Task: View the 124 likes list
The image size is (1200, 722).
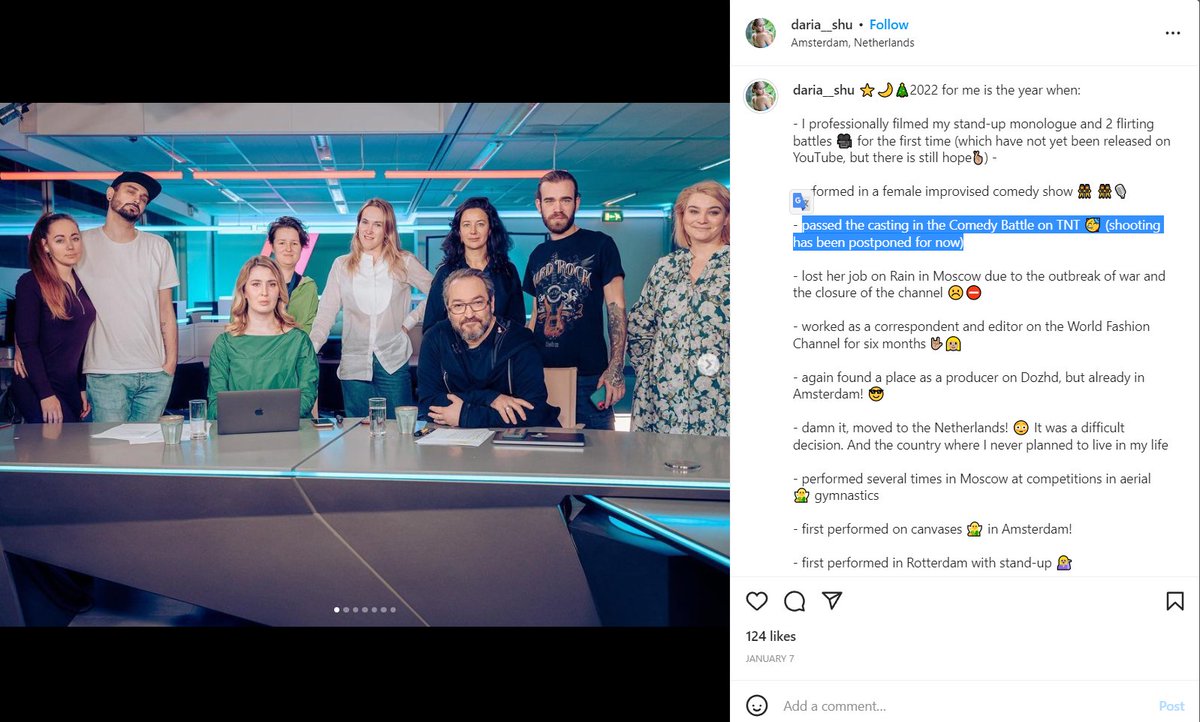Action: [771, 636]
